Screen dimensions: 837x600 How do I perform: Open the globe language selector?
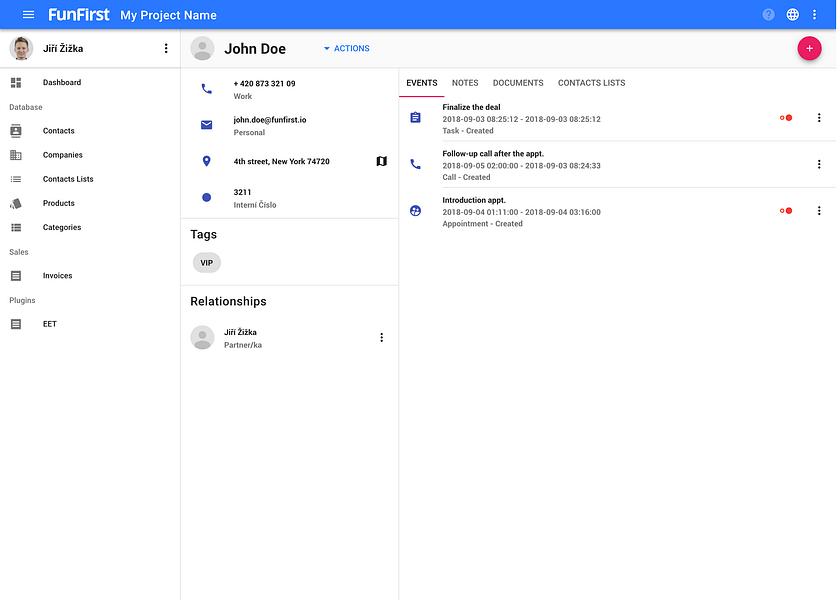tap(792, 15)
